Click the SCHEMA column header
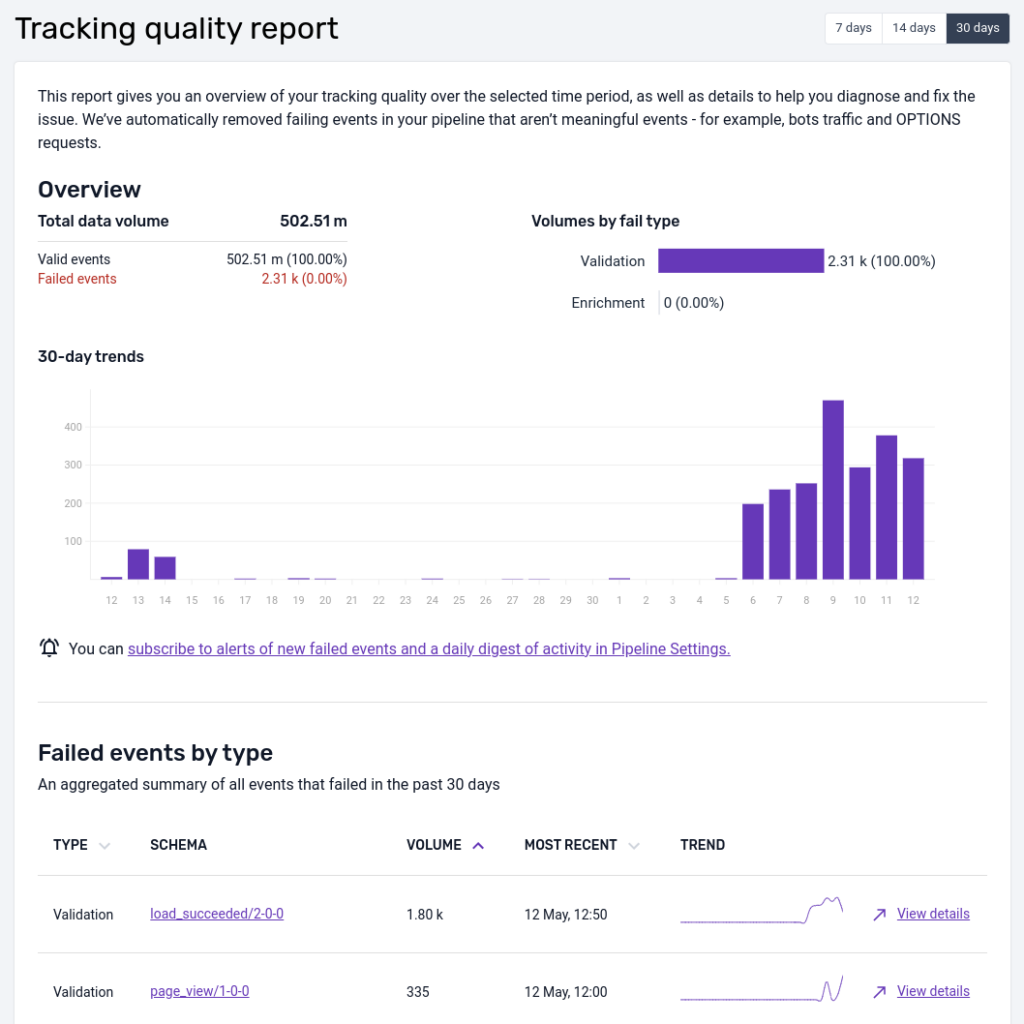The height and width of the screenshot is (1024, 1024). 178,845
